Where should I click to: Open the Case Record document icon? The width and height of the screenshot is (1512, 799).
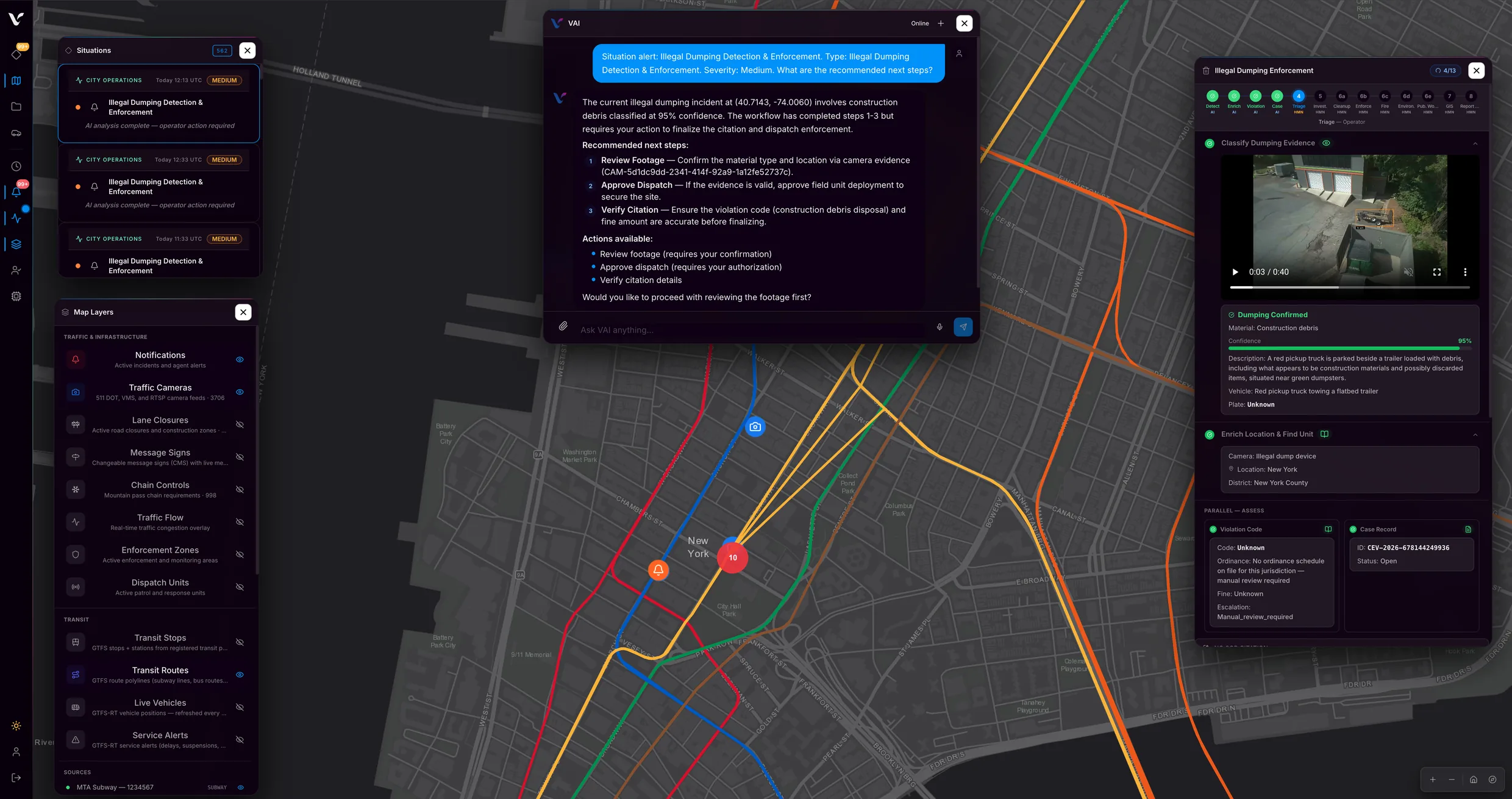pos(1468,529)
